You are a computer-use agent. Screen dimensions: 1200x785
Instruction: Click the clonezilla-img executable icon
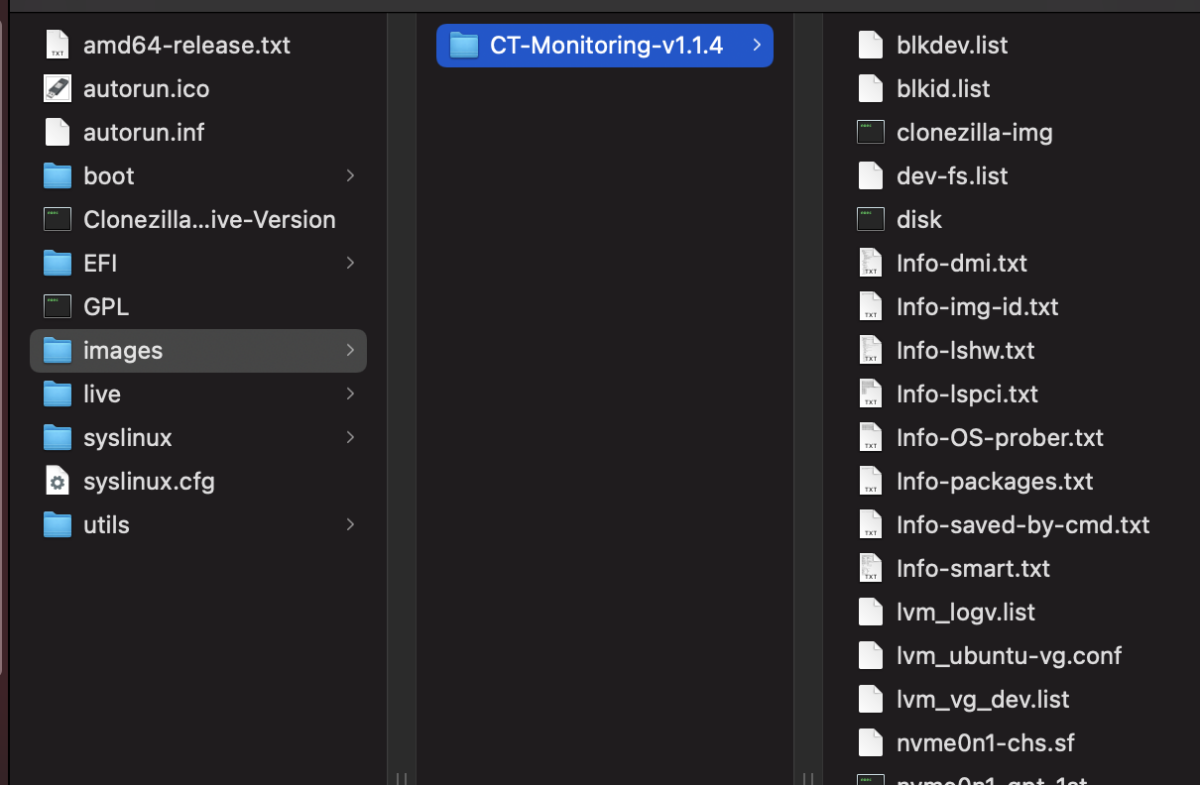pyautogui.click(x=871, y=132)
